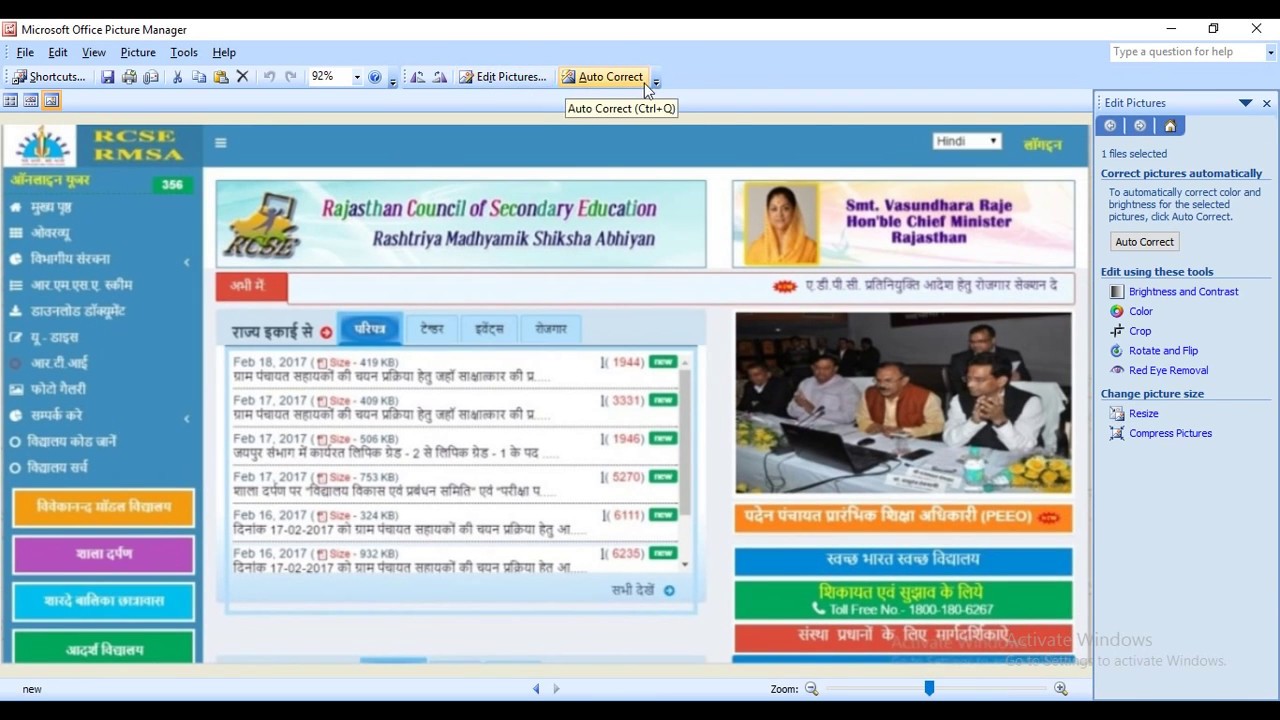The height and width of the screenshot is (720, 1280).
Task: Click the Cut scissors icon
Action: (x=177, y=77)
